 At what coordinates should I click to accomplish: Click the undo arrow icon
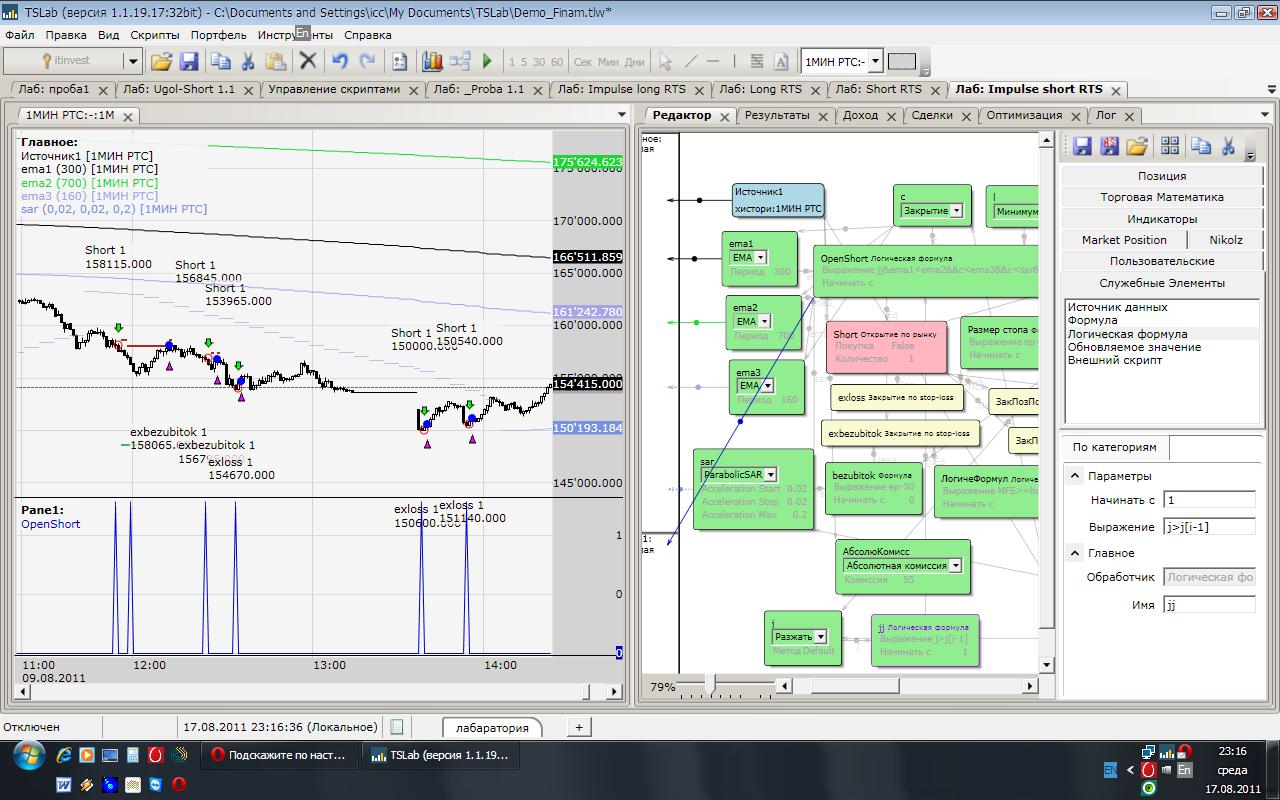[340, 61]
